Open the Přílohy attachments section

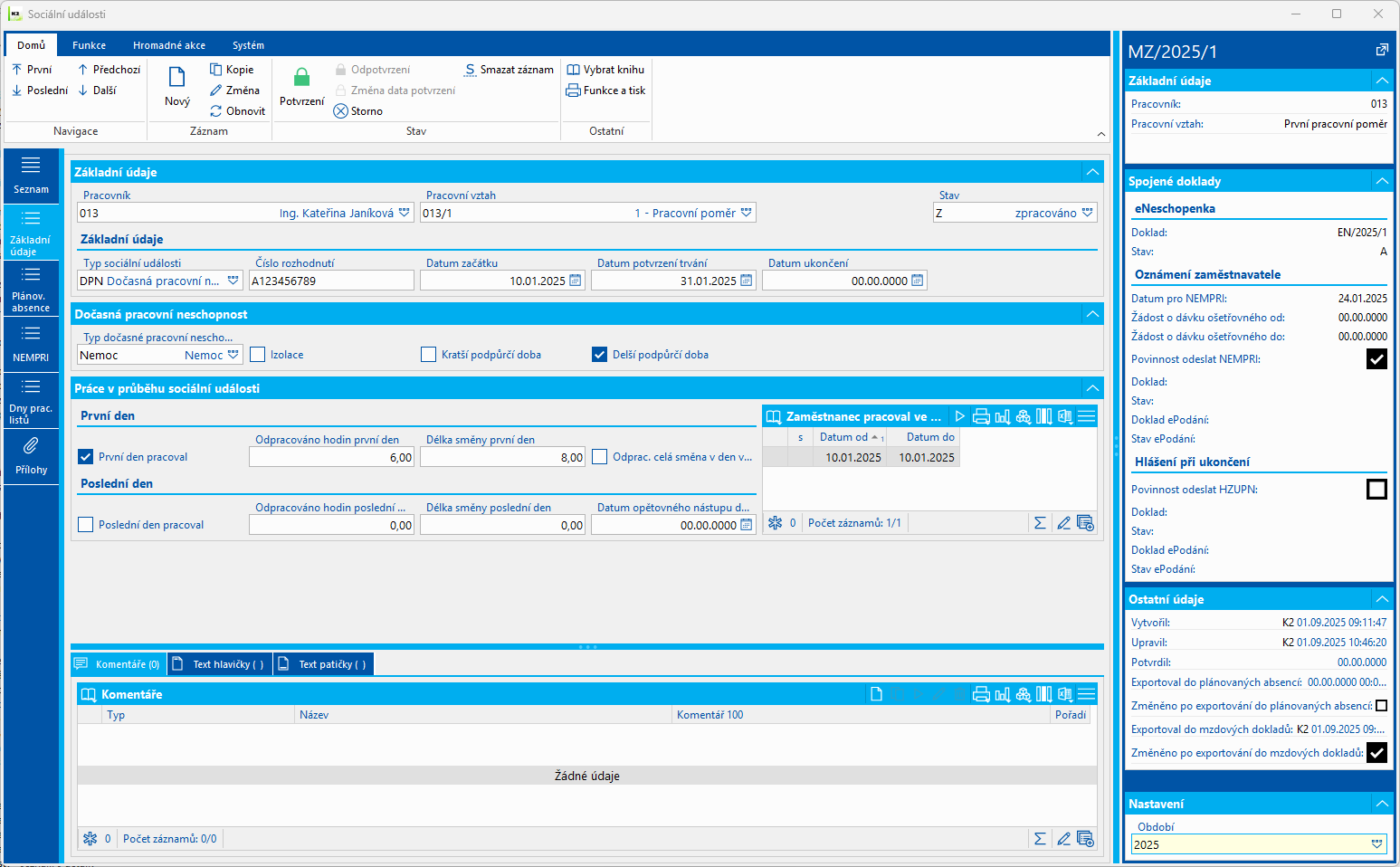(x=31, y=457)
